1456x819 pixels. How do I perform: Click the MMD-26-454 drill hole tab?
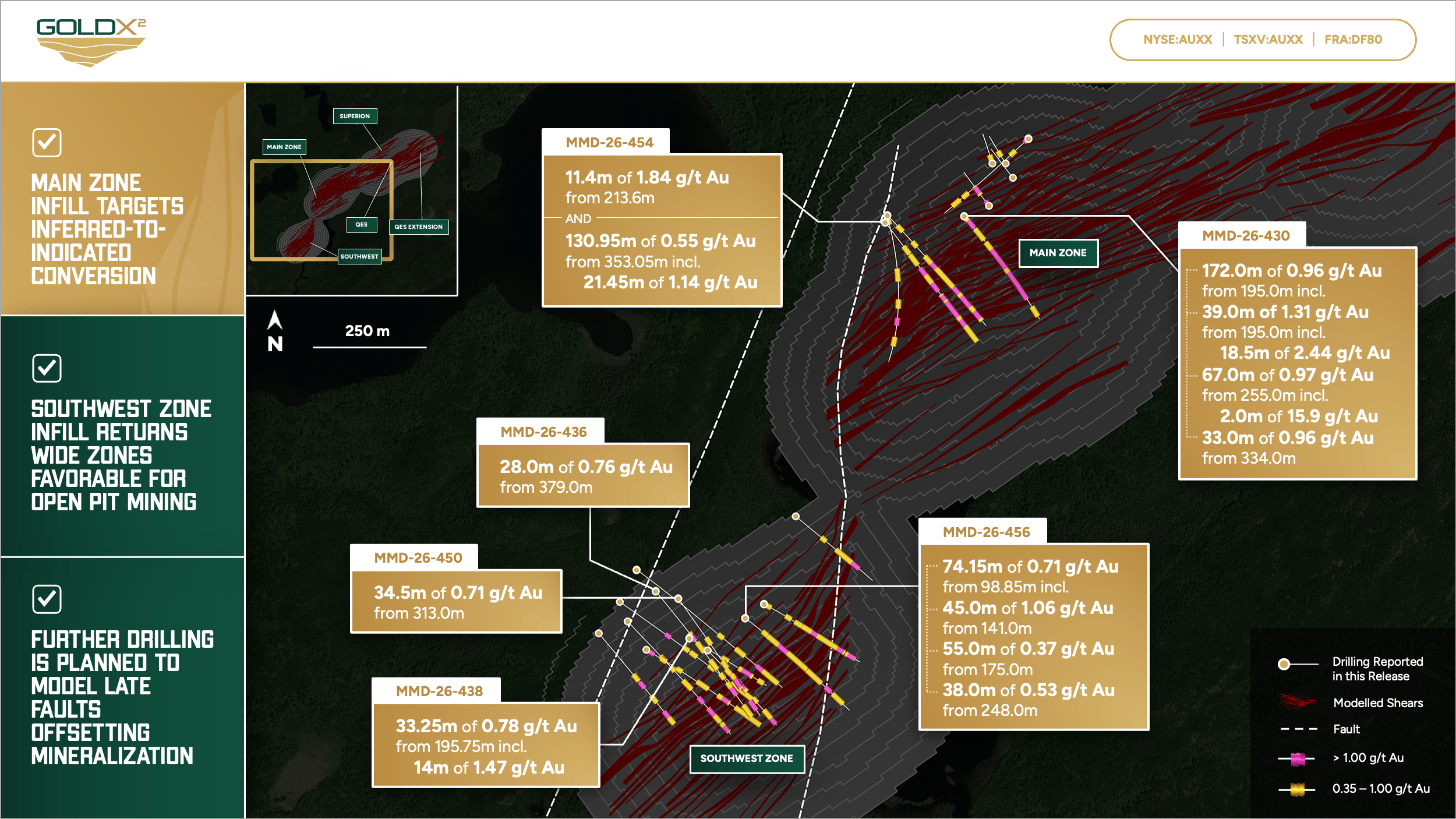point(606,142)
